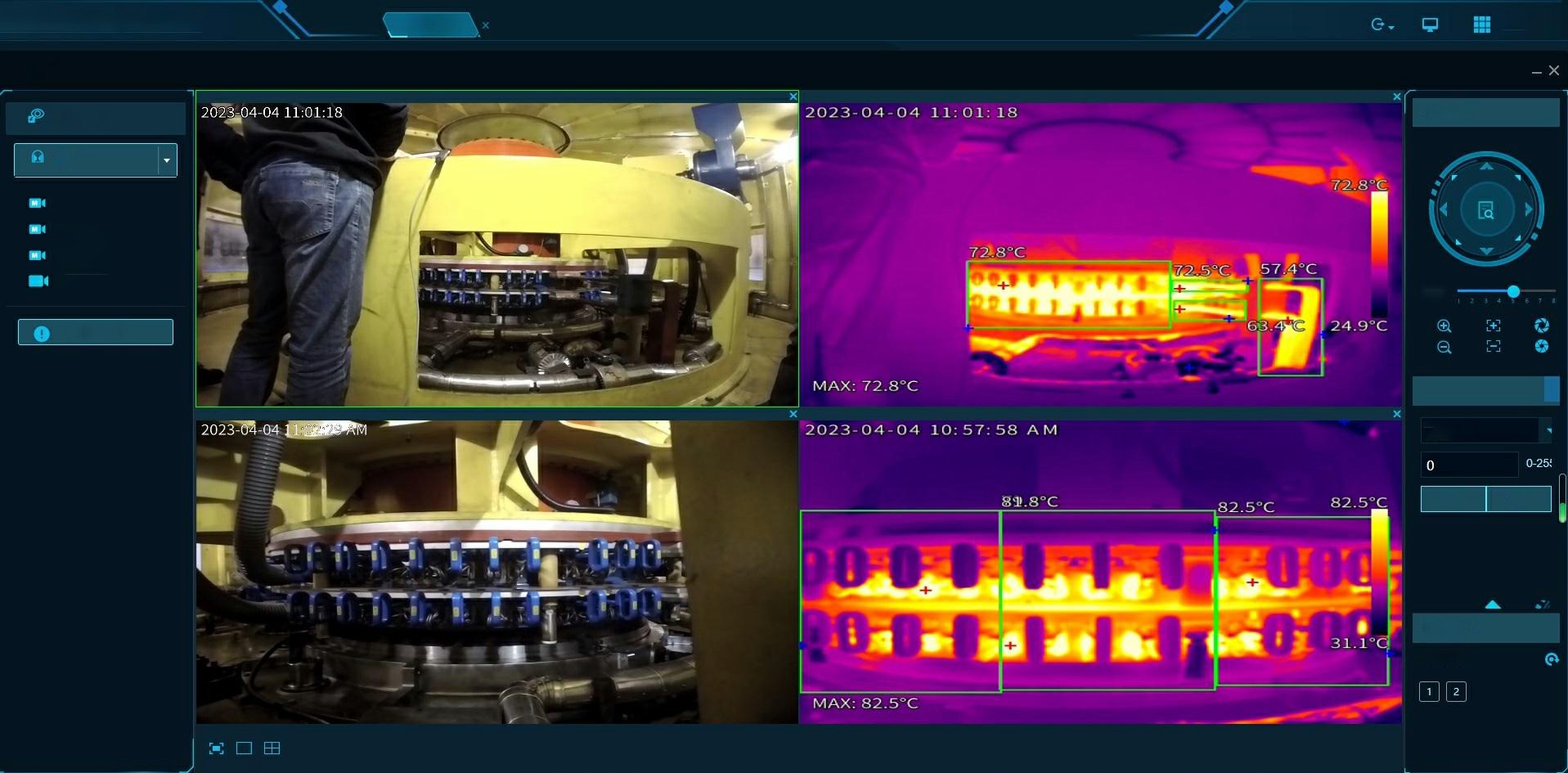Click the PTZ center search icon

click(1487, 210)
